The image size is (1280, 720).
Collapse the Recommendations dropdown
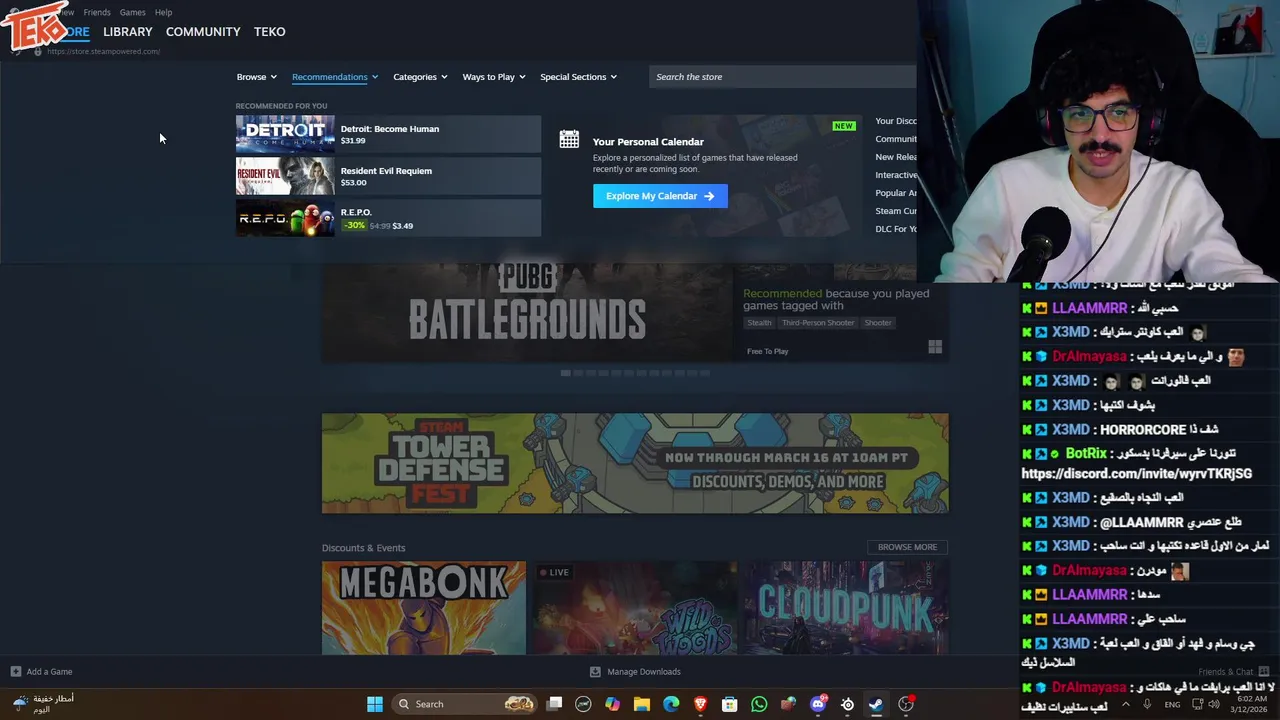pos(335,77)
